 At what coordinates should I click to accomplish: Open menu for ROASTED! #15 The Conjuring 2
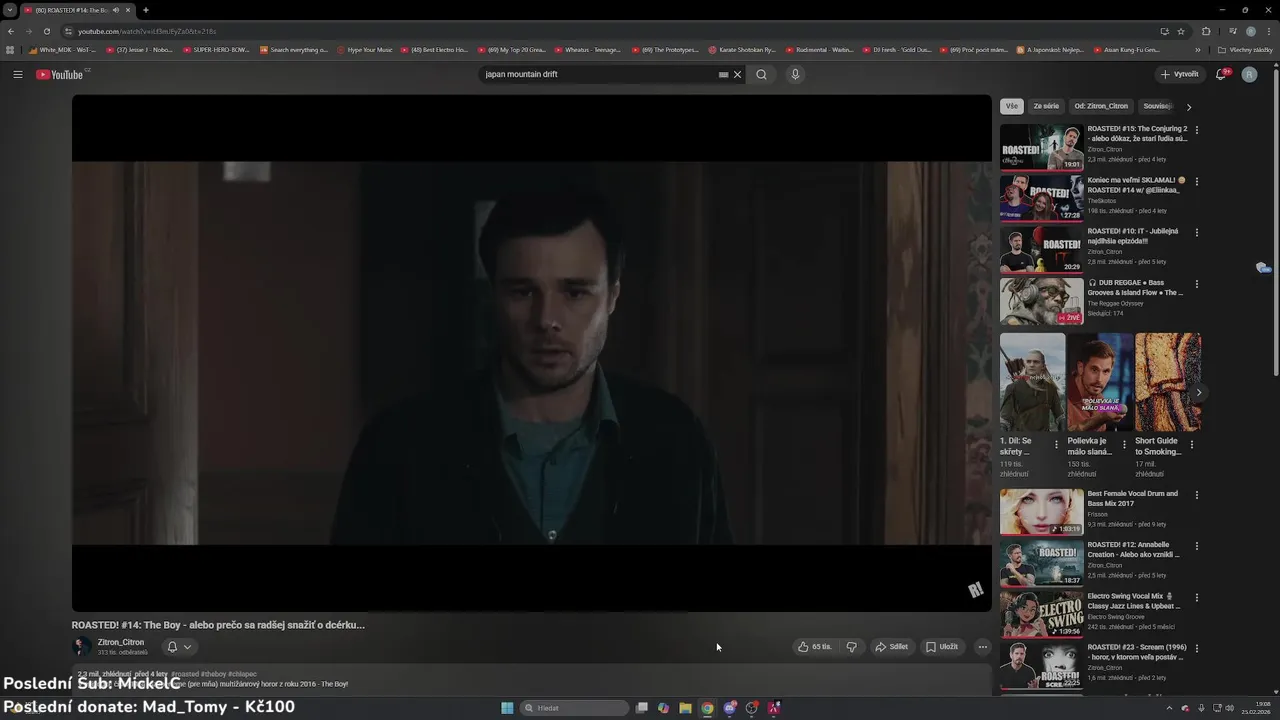click(x=1197, y=130)
